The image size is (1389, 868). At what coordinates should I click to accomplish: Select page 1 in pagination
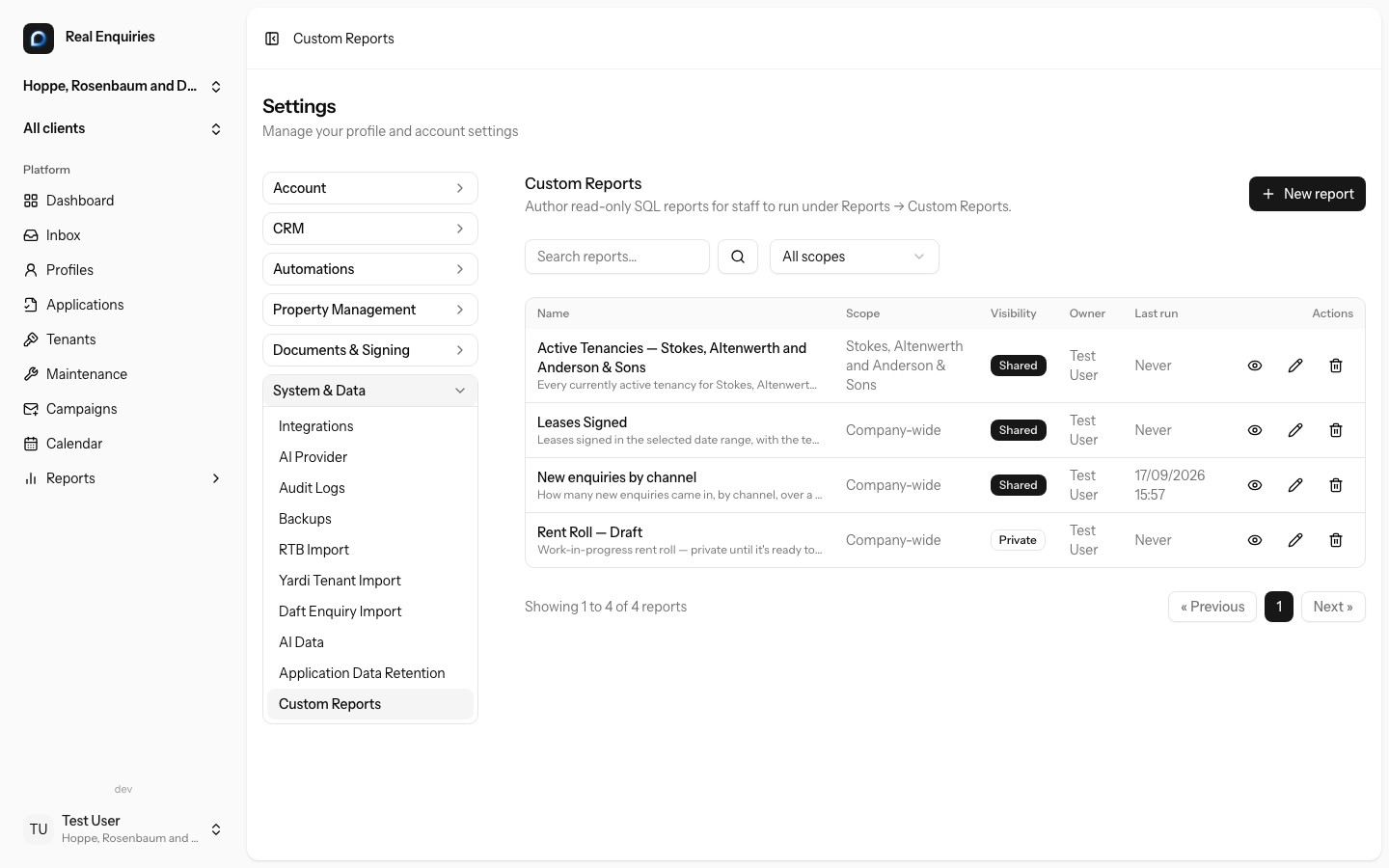[1279, 607]
